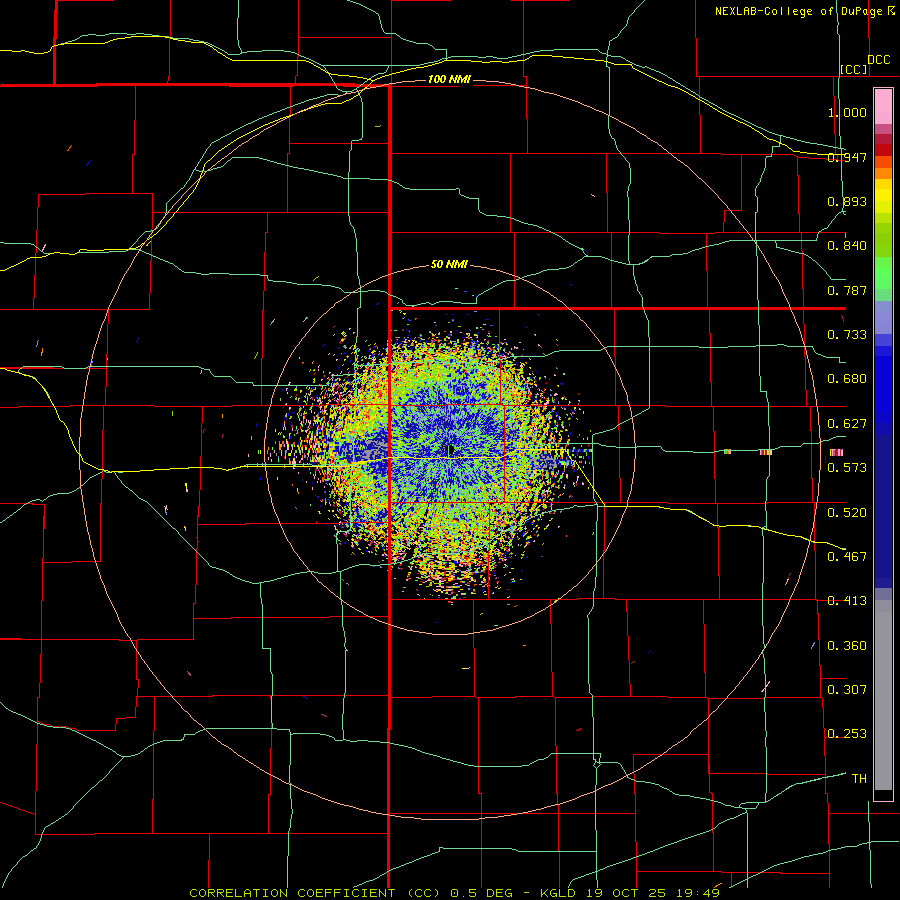Click the 0.253 scale value
900x900 pixels.
(x=847, y=734)
